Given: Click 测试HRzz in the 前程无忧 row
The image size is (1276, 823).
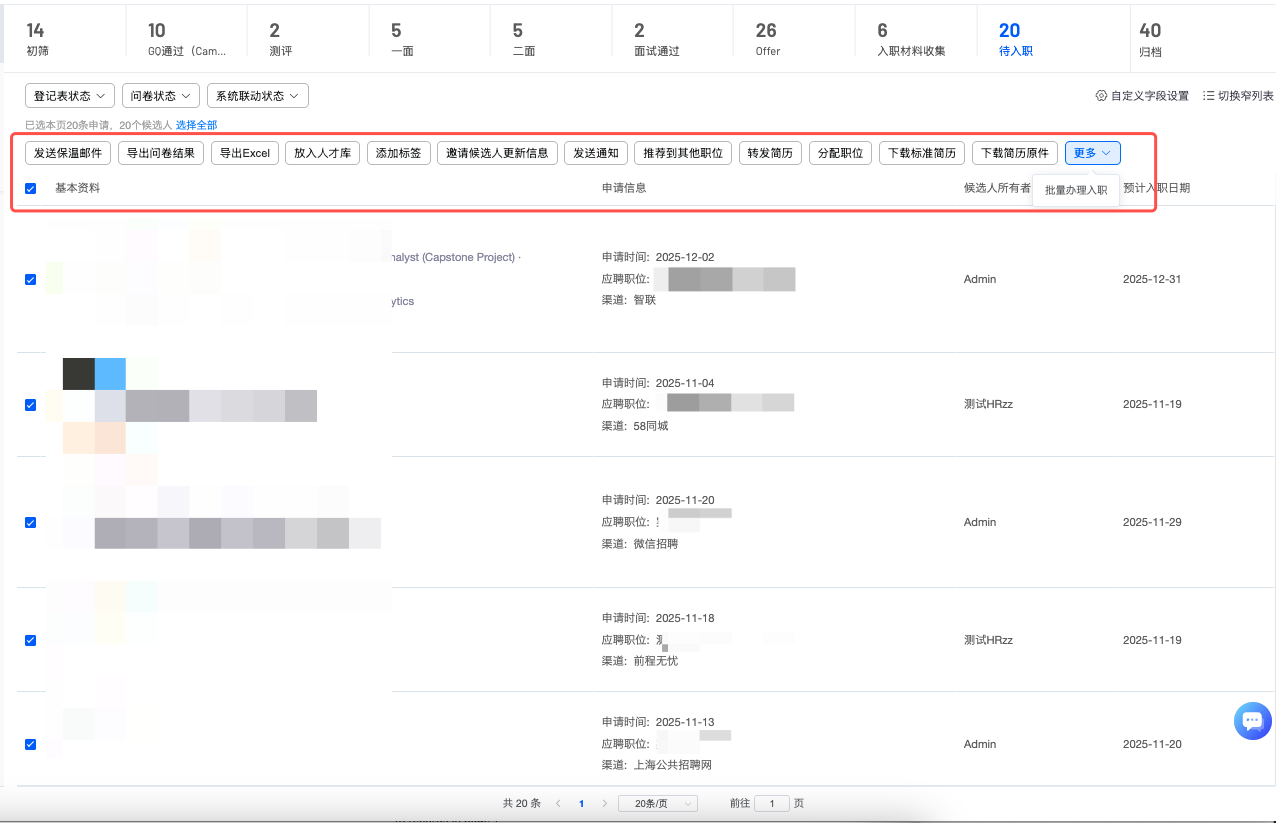Looking at the screenshot, I should click(989, 640).
